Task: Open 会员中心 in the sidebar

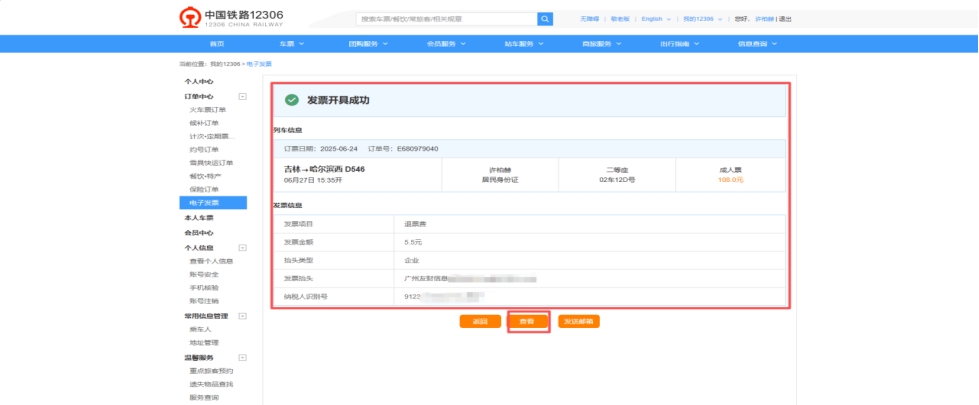Action: coord(199,233)
